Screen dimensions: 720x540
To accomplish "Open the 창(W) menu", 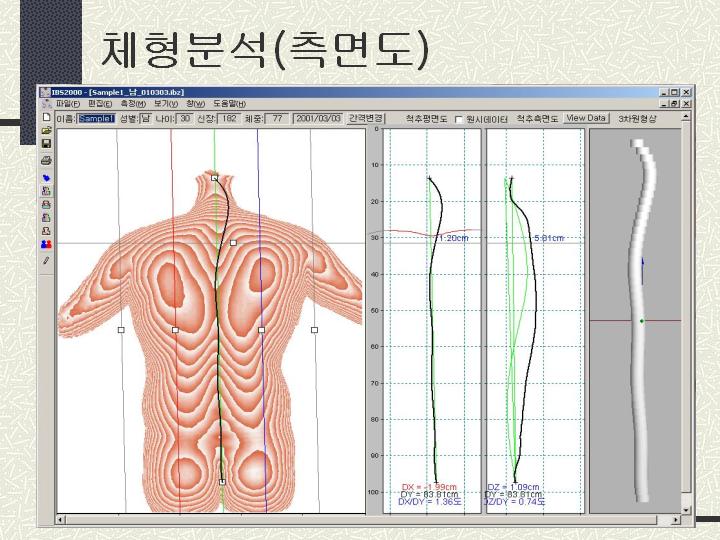I will click(x=196, y=104).
